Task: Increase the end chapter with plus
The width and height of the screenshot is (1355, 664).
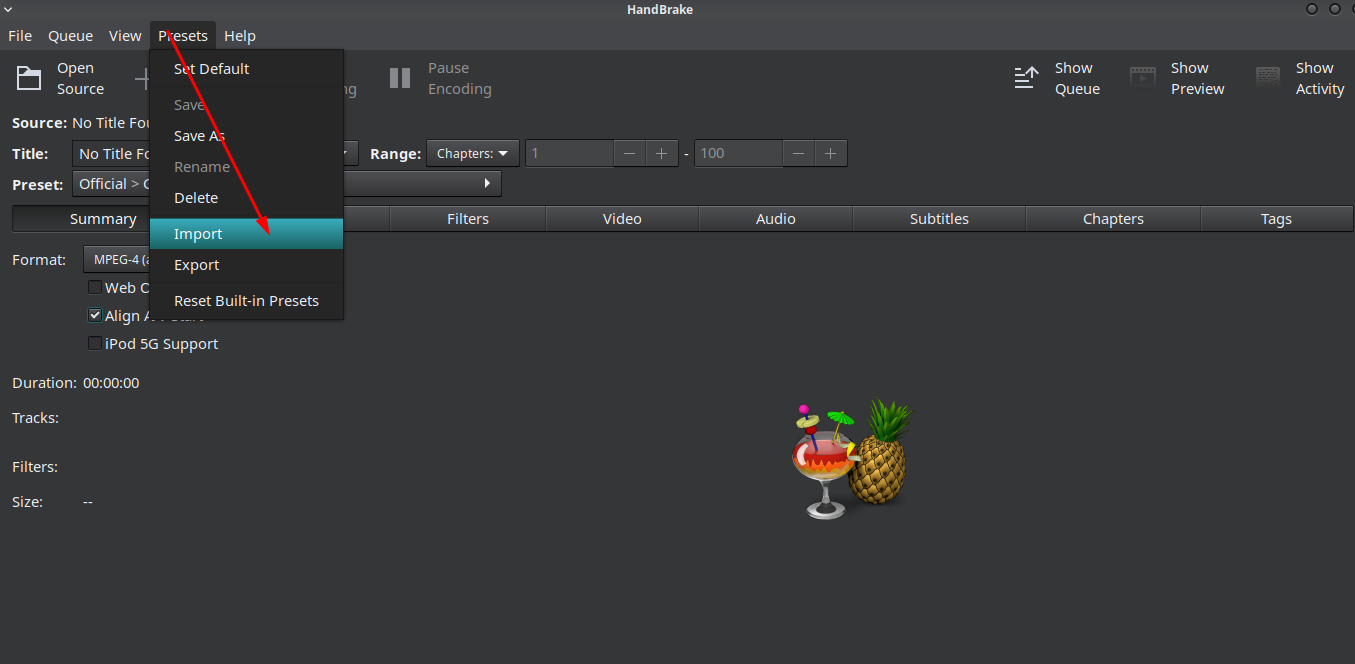Action: coord(830,153)
